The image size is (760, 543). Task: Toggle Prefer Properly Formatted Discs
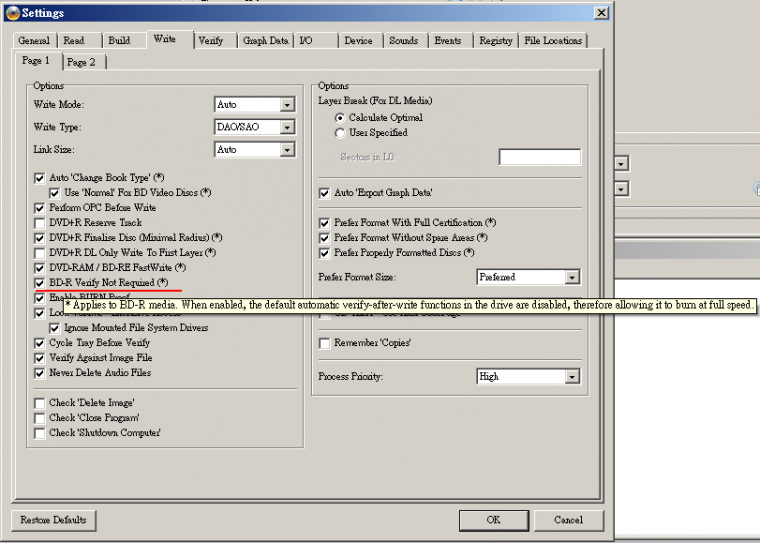tap(325, 253)
